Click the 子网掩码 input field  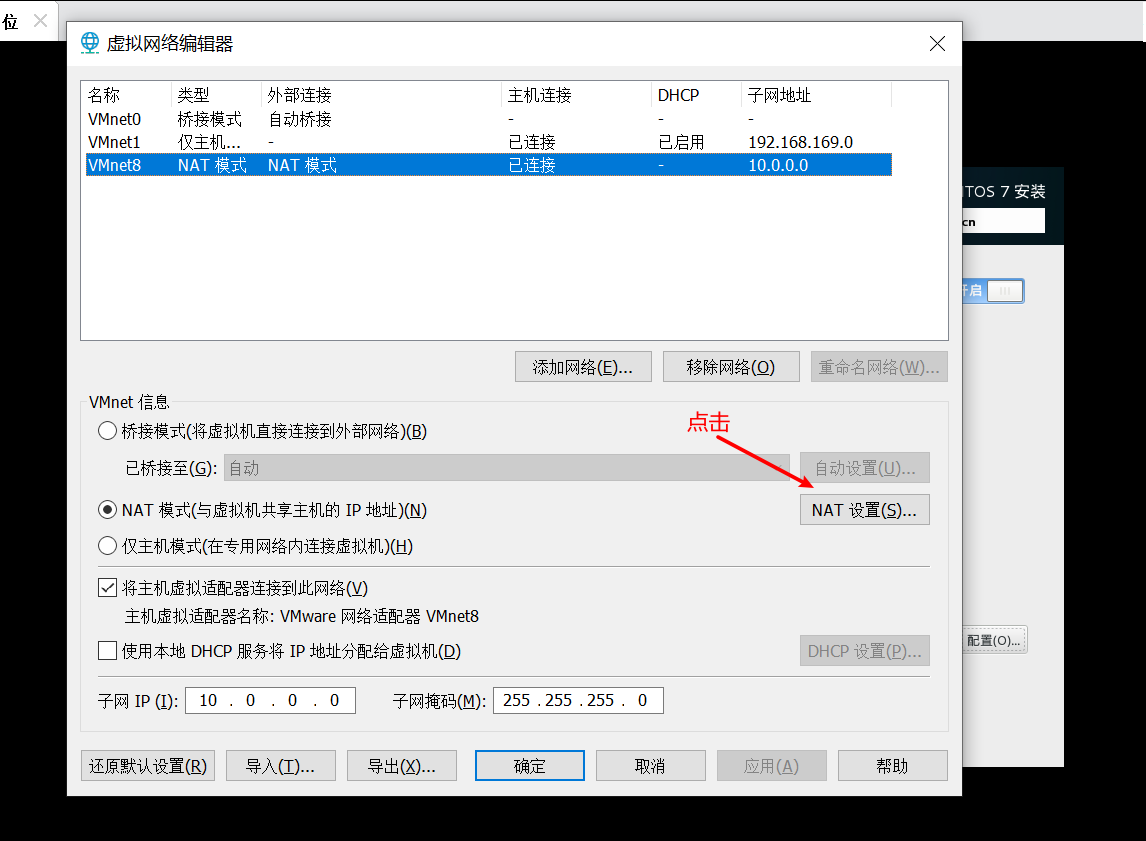point(578,700)
